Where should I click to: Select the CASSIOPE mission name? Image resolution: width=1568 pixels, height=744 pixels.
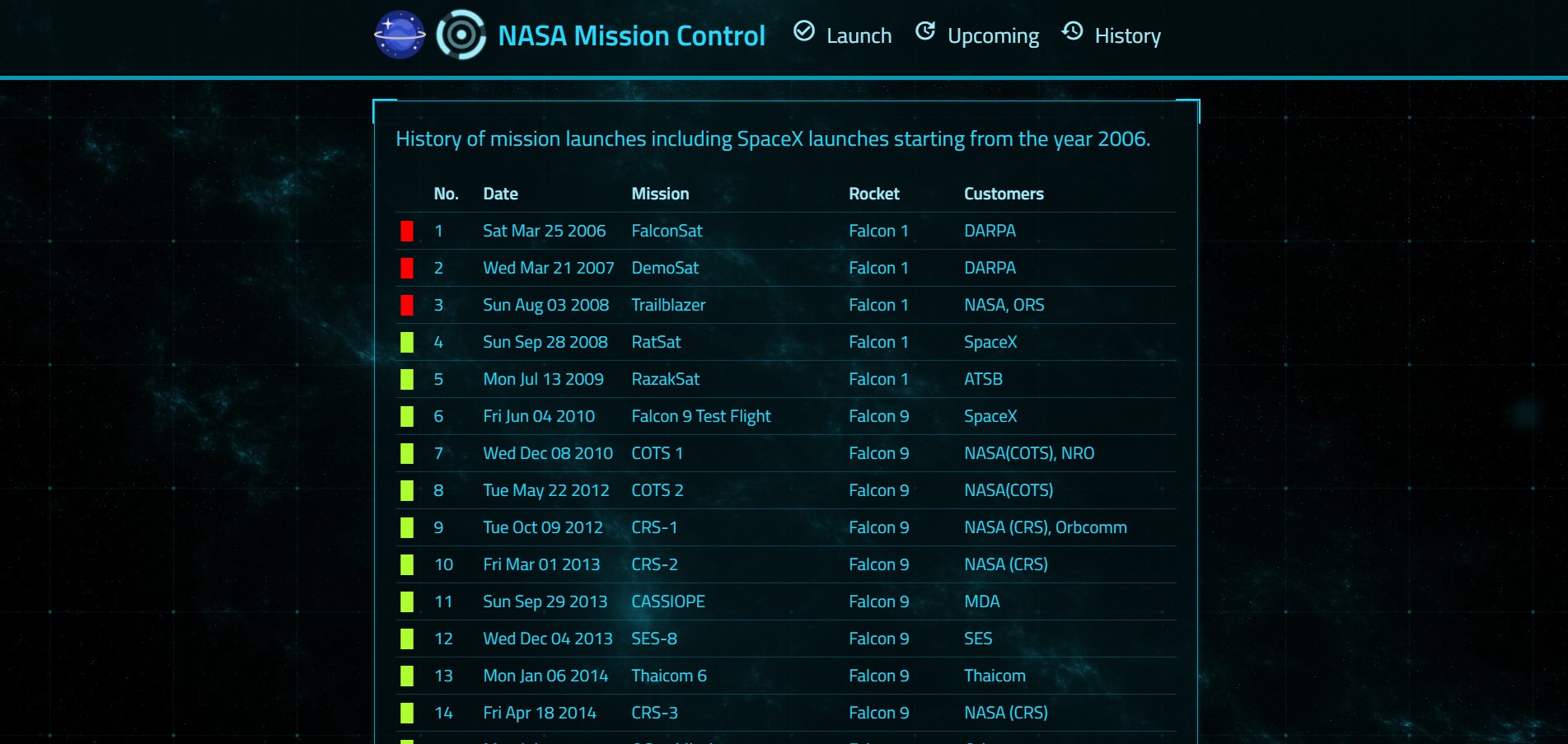[x=668, y=601]
